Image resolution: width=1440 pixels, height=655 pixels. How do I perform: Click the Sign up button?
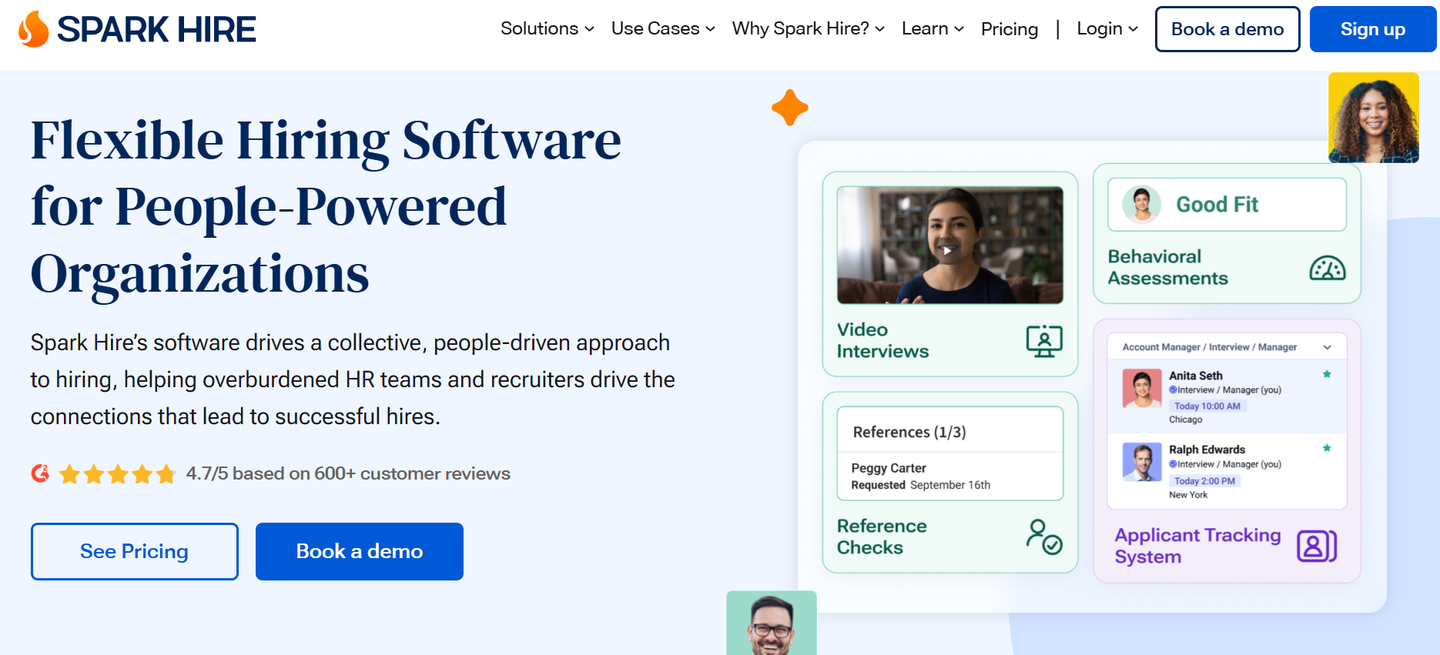click(x=1373, y=29)
